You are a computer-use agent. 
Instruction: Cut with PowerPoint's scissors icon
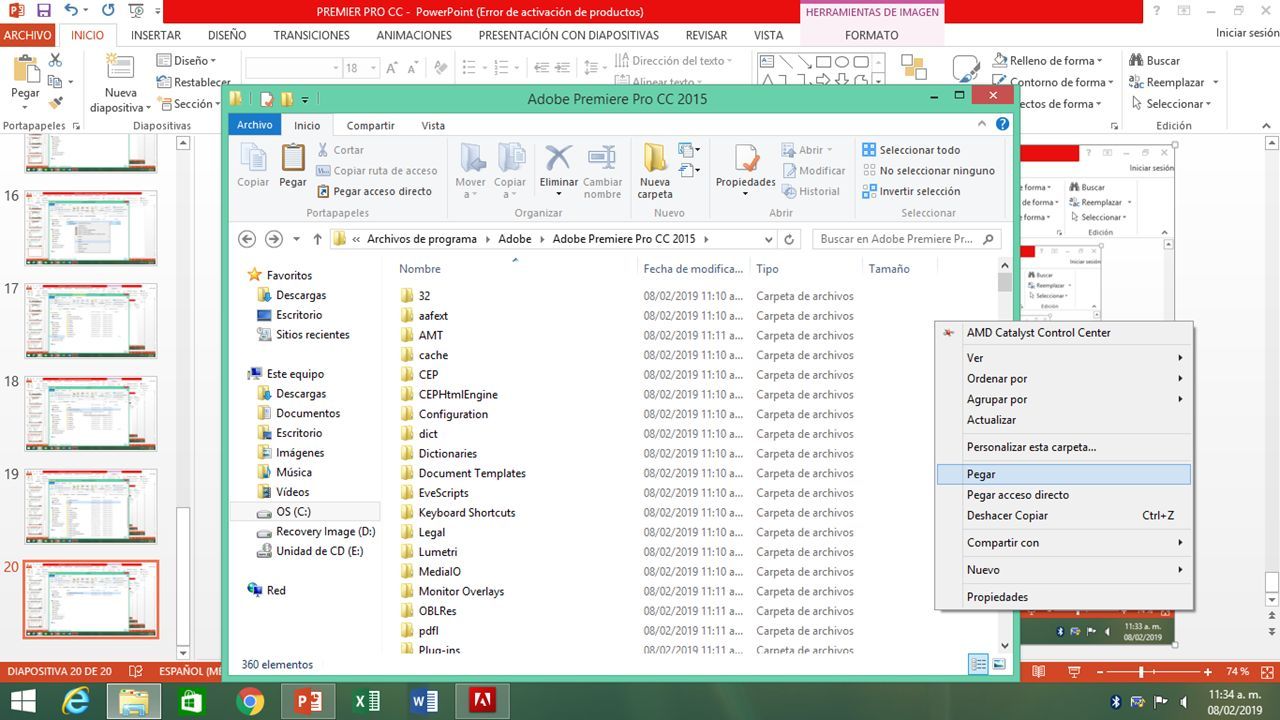click(55, 61)
